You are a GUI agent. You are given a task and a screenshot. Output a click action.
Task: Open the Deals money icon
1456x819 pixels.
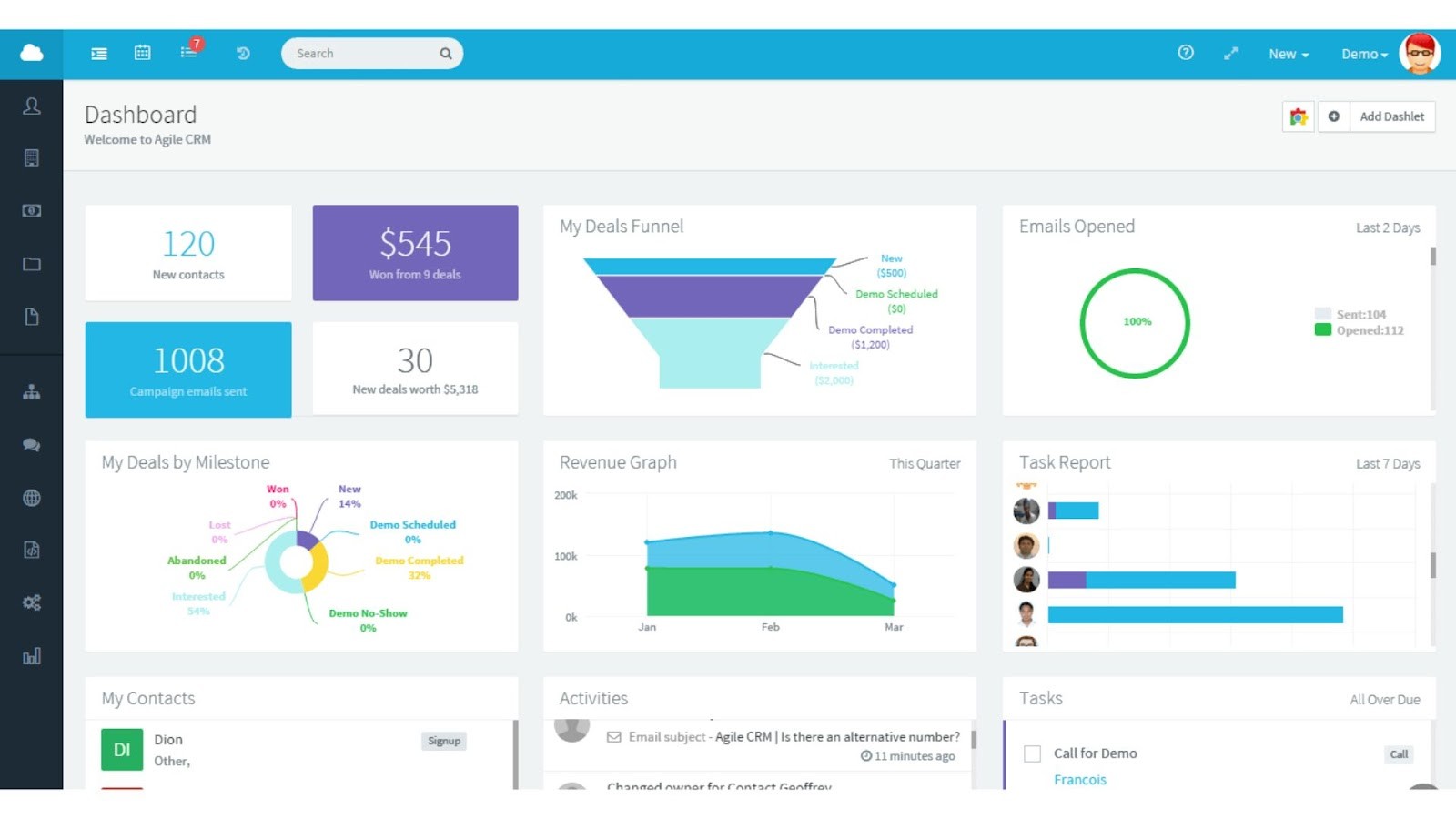point(32,210)
